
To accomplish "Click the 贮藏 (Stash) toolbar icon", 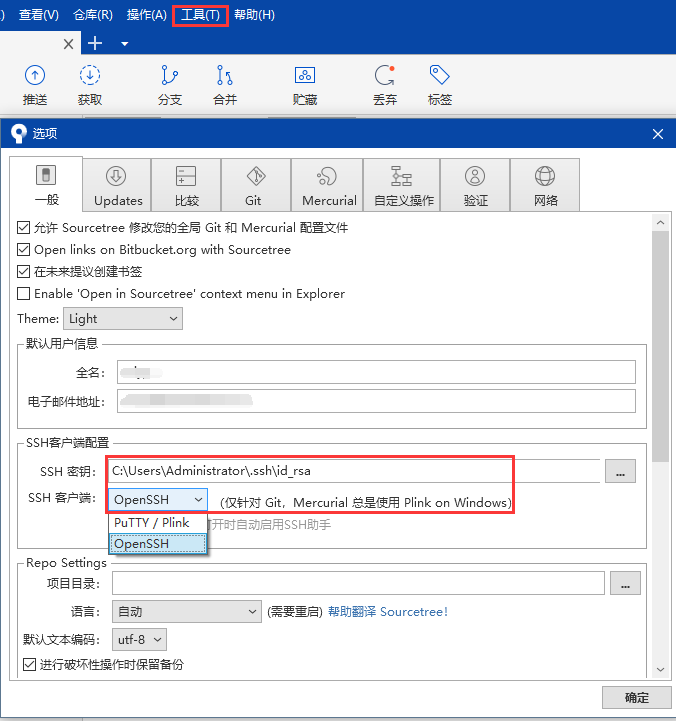I will (305, 85).
